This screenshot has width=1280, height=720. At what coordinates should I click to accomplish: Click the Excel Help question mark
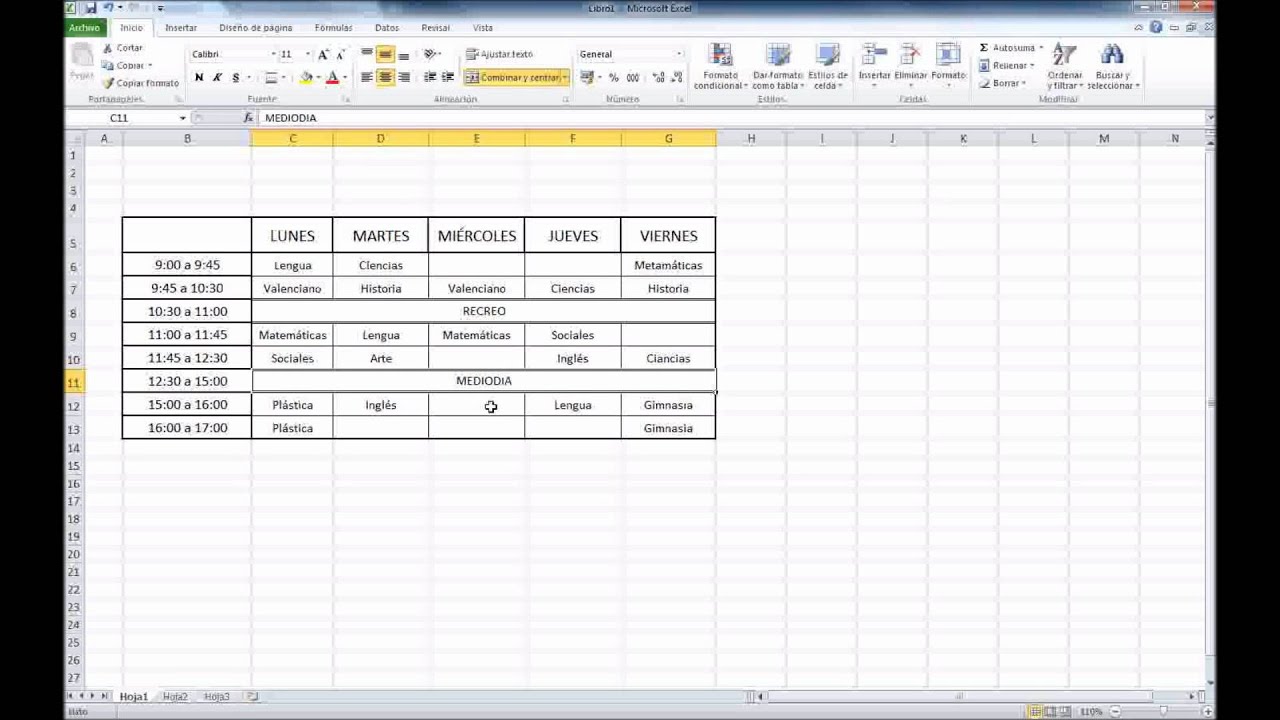1156,28
